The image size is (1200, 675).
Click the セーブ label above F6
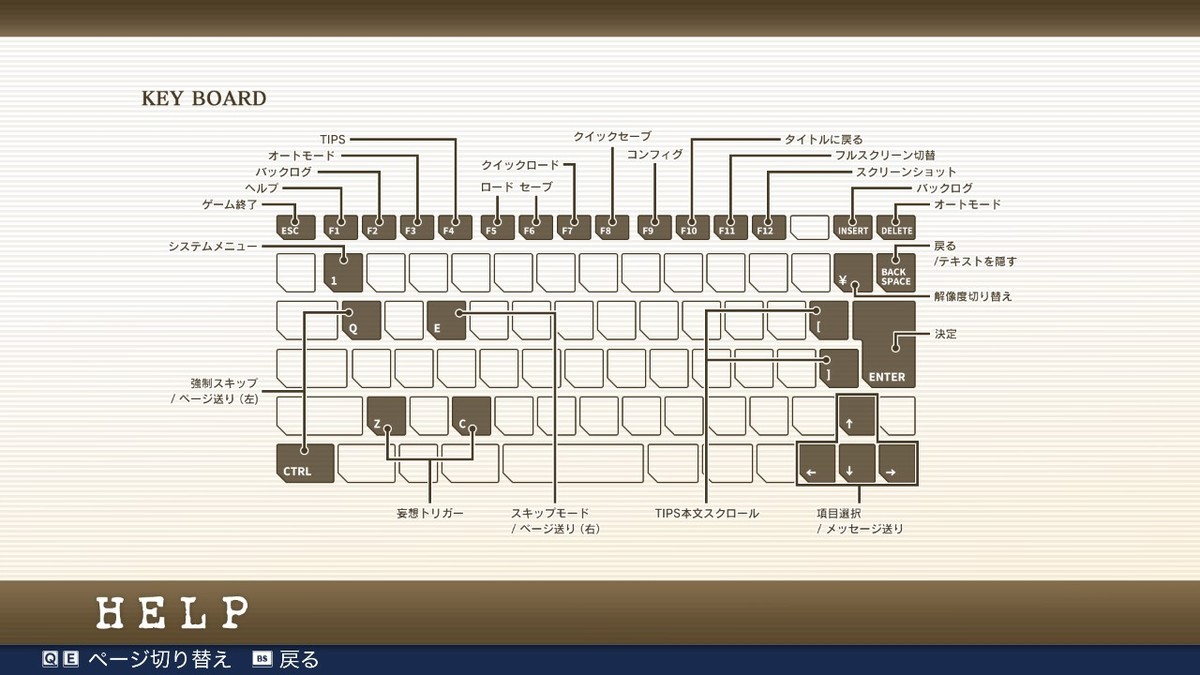pos(535,187)
